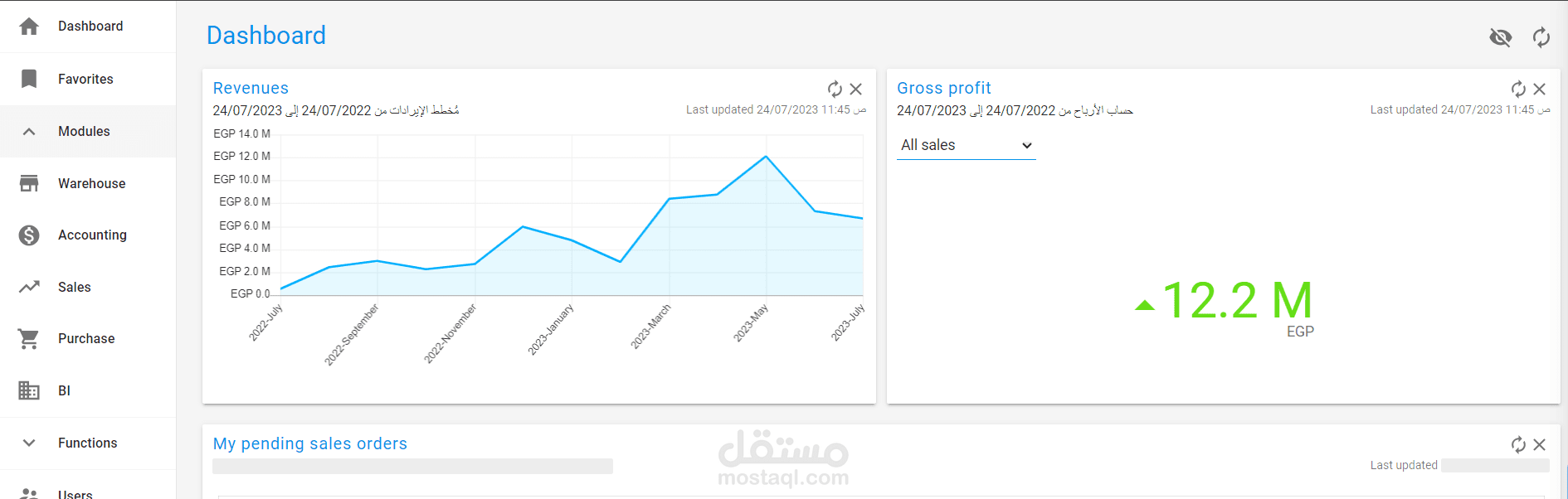
Task: Click the Users people icon
Action: click(x=29, y=494)
